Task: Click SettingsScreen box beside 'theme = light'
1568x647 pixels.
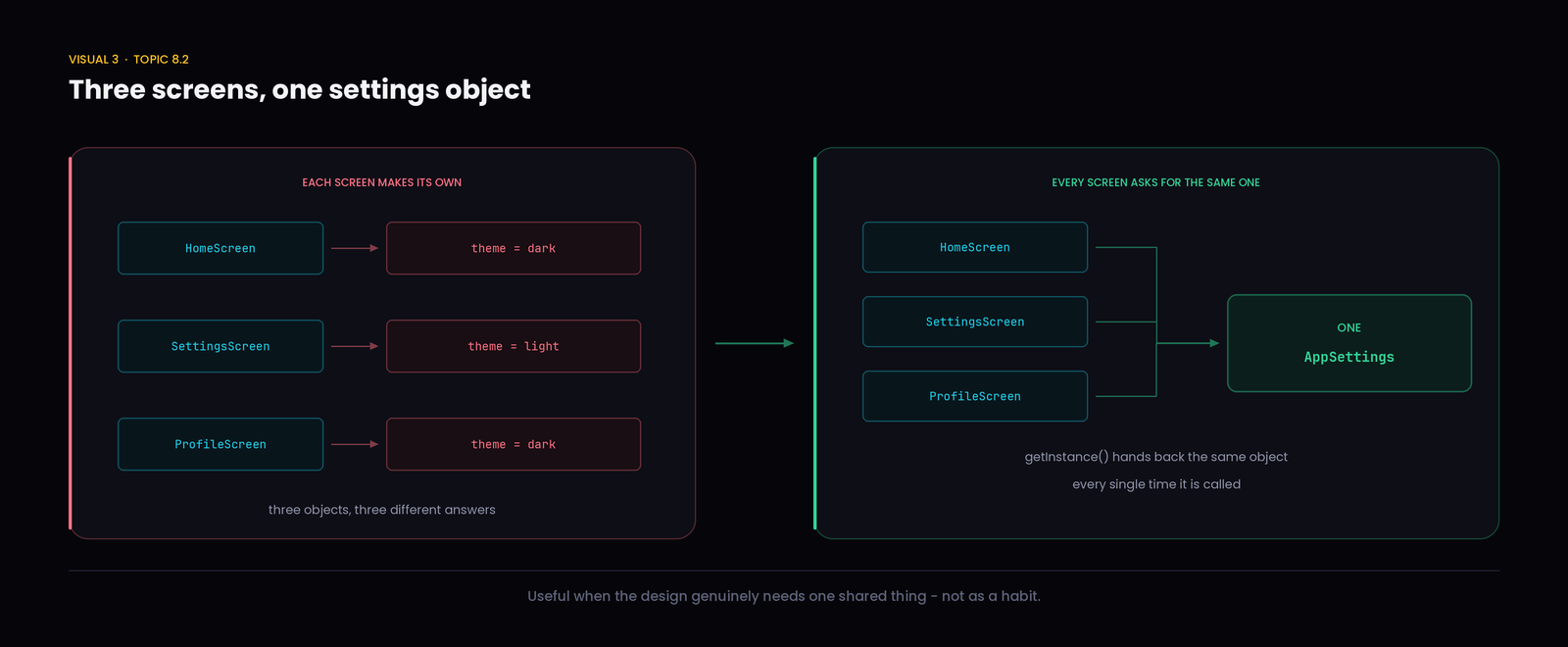Action: 220,346
